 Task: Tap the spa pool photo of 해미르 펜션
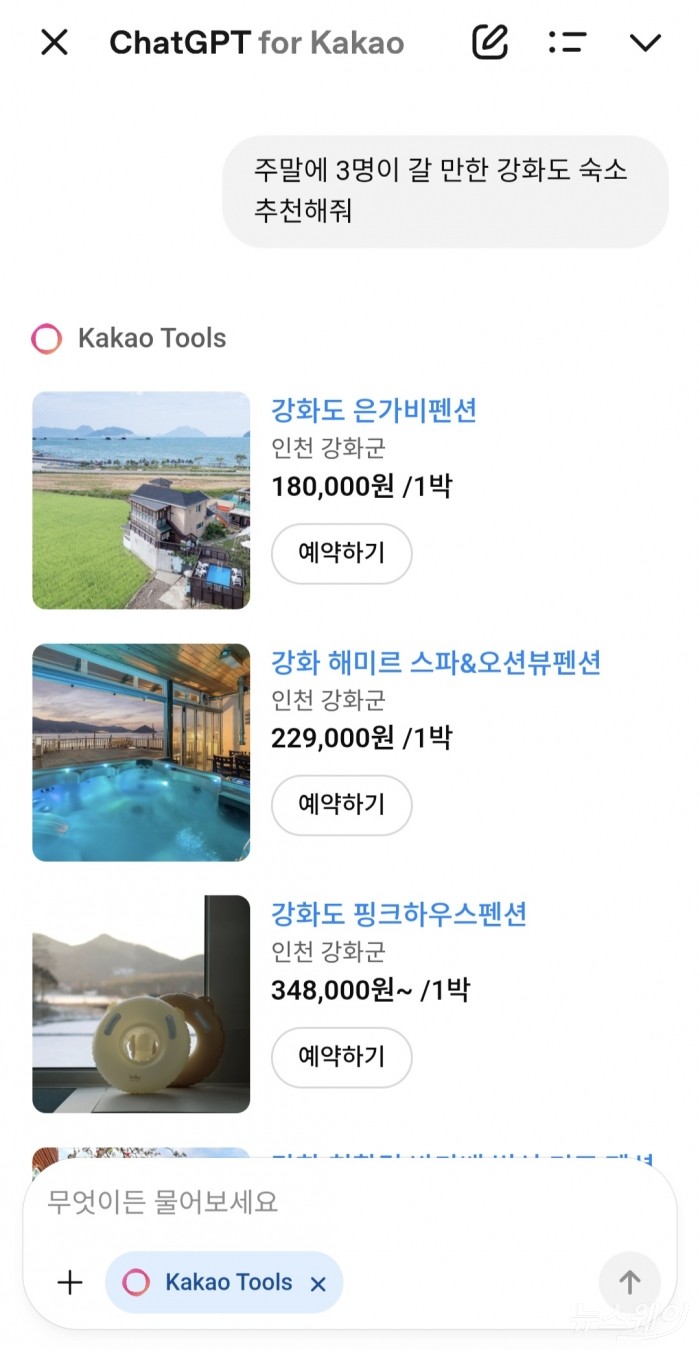click(x=140, y=752)
